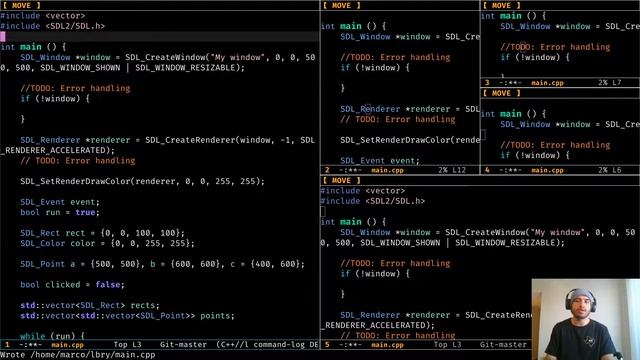640x360 pixels.
Task: Click the nested vector 'points;' declaration line
Action: (127, 316)
